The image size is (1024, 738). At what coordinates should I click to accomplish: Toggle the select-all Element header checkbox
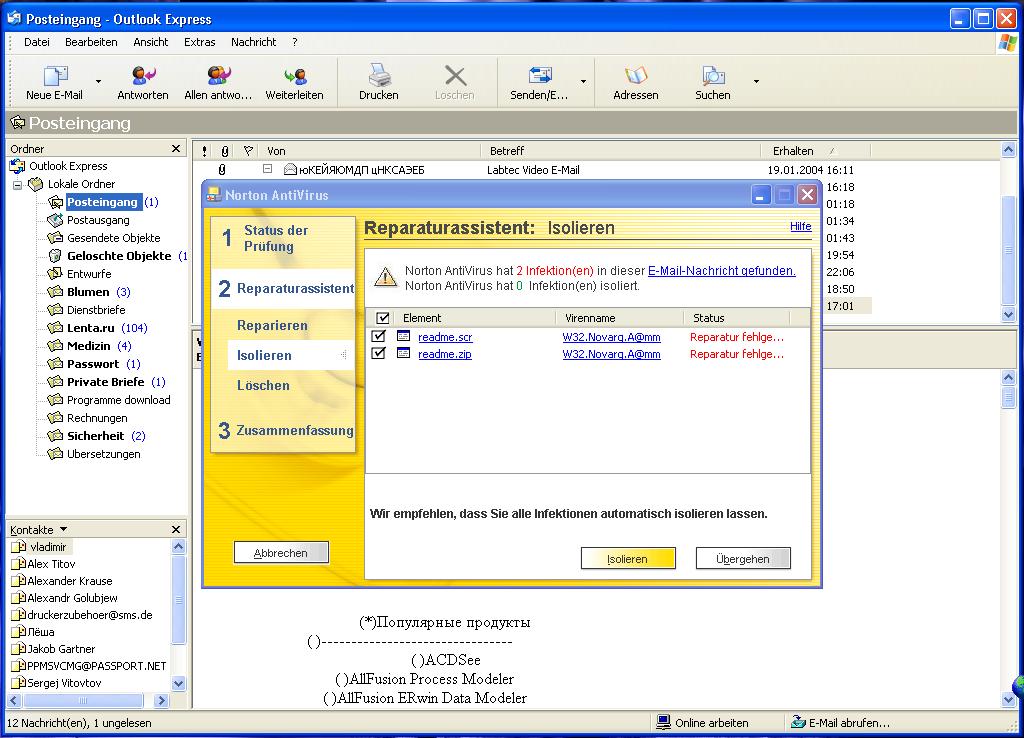click(383, 318)
